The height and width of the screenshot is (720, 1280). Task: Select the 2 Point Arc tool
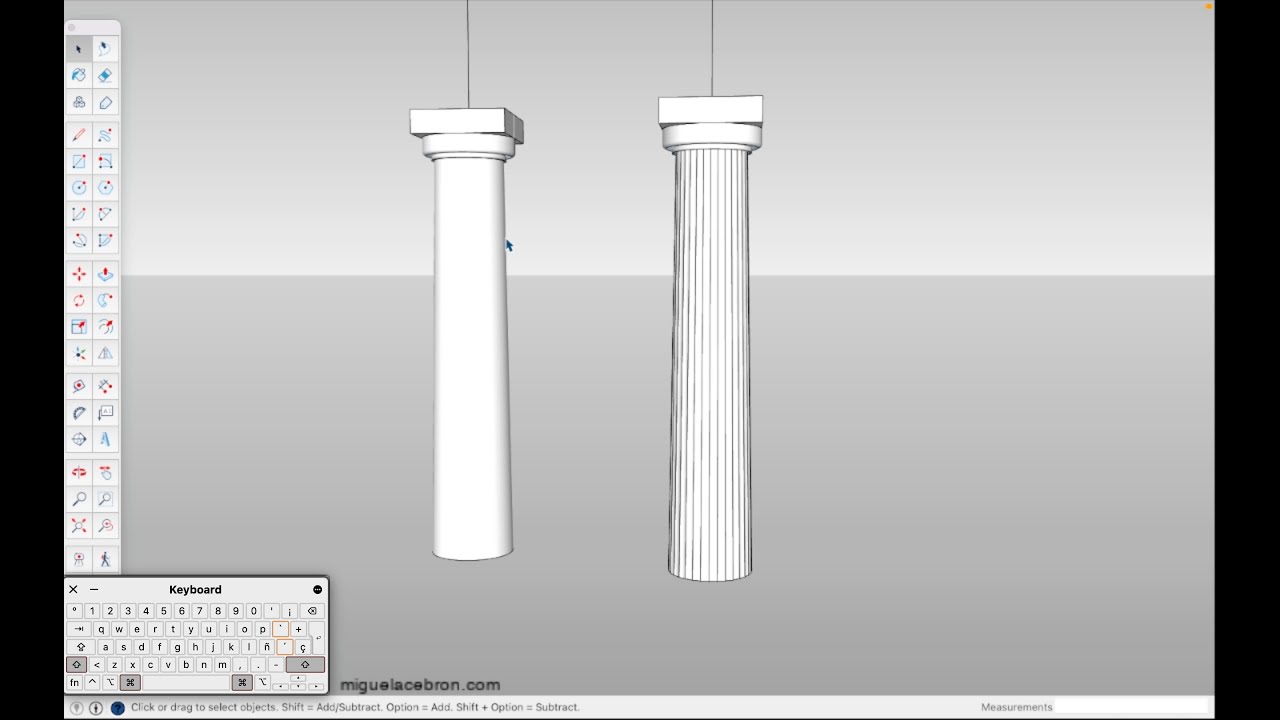105,214
